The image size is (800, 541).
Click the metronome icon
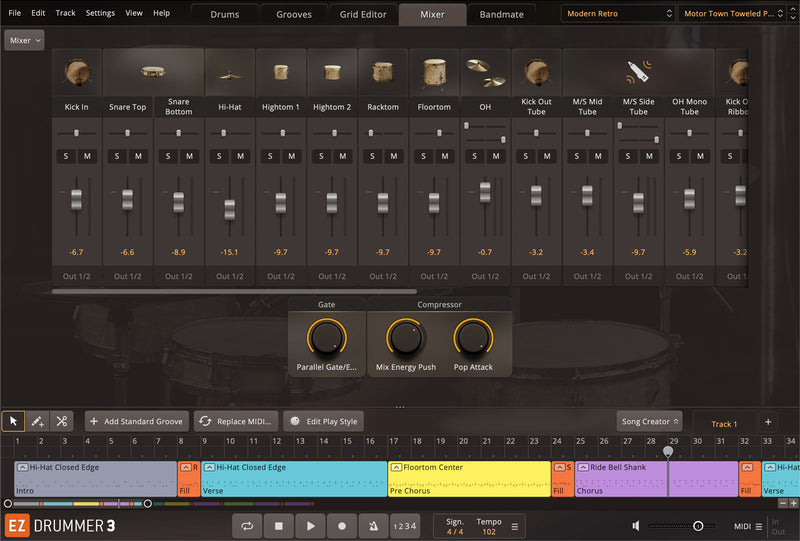pyautogui.click(x=373, y=525)
